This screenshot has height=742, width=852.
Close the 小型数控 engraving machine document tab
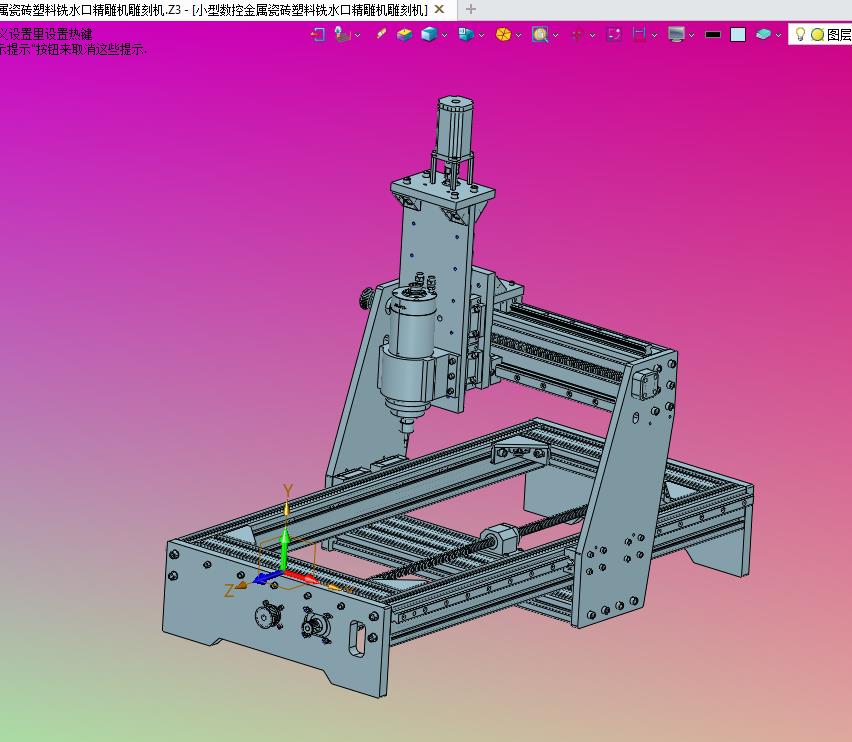[x=440, y=9]
